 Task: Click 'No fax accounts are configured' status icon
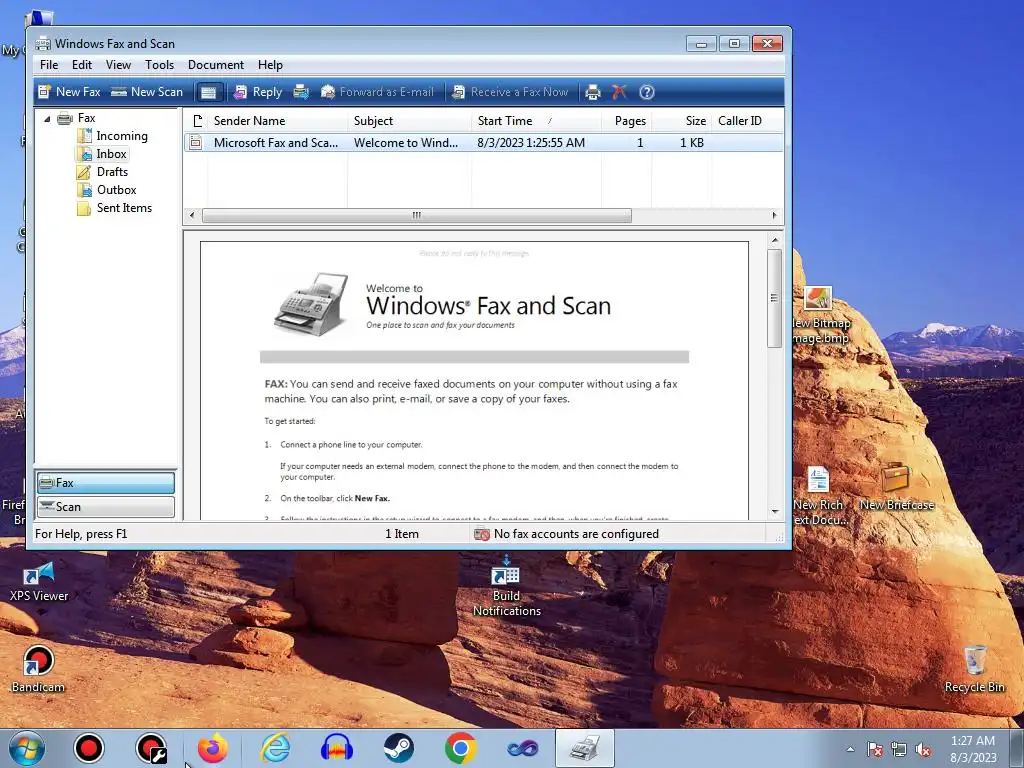[x=482, y=534]
